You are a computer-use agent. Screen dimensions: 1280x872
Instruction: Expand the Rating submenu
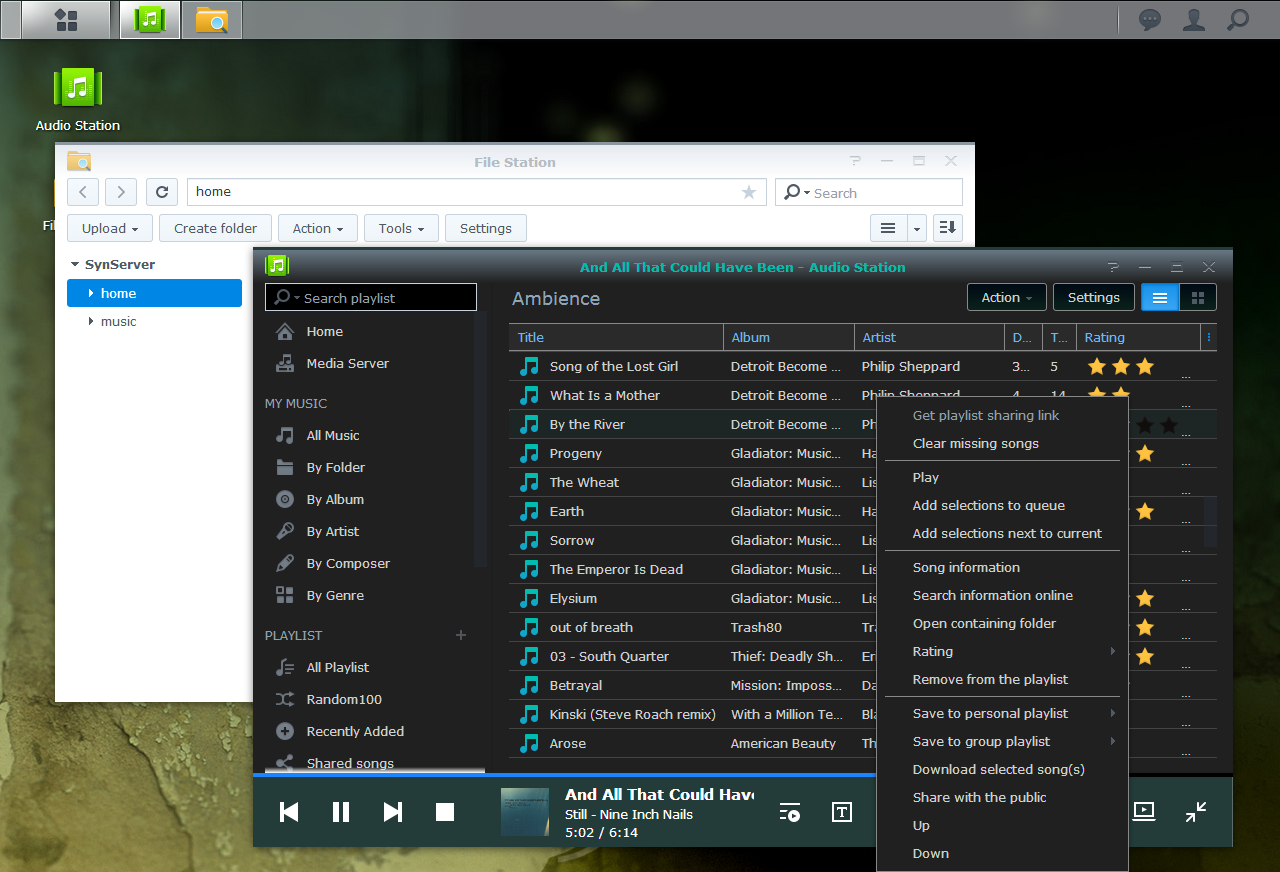click(x=1002, y=651)
